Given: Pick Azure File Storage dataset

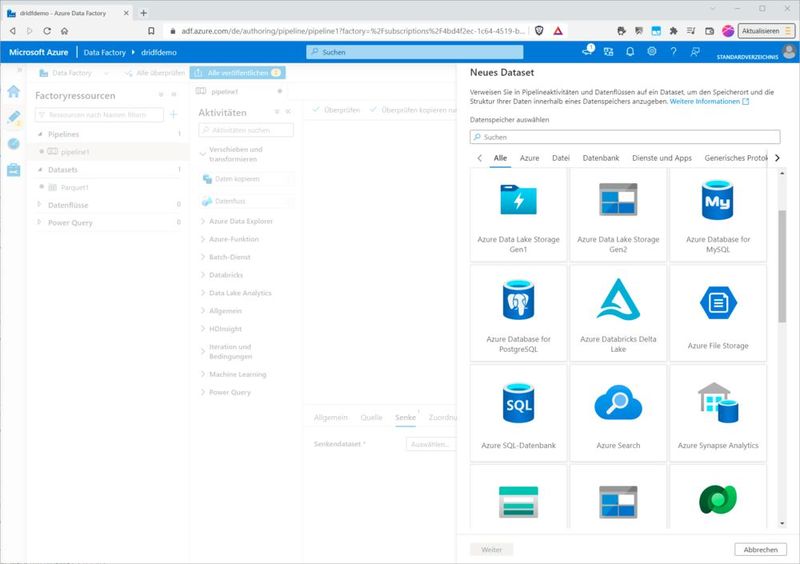Looking at the screenshot, I should pos(718,313).
